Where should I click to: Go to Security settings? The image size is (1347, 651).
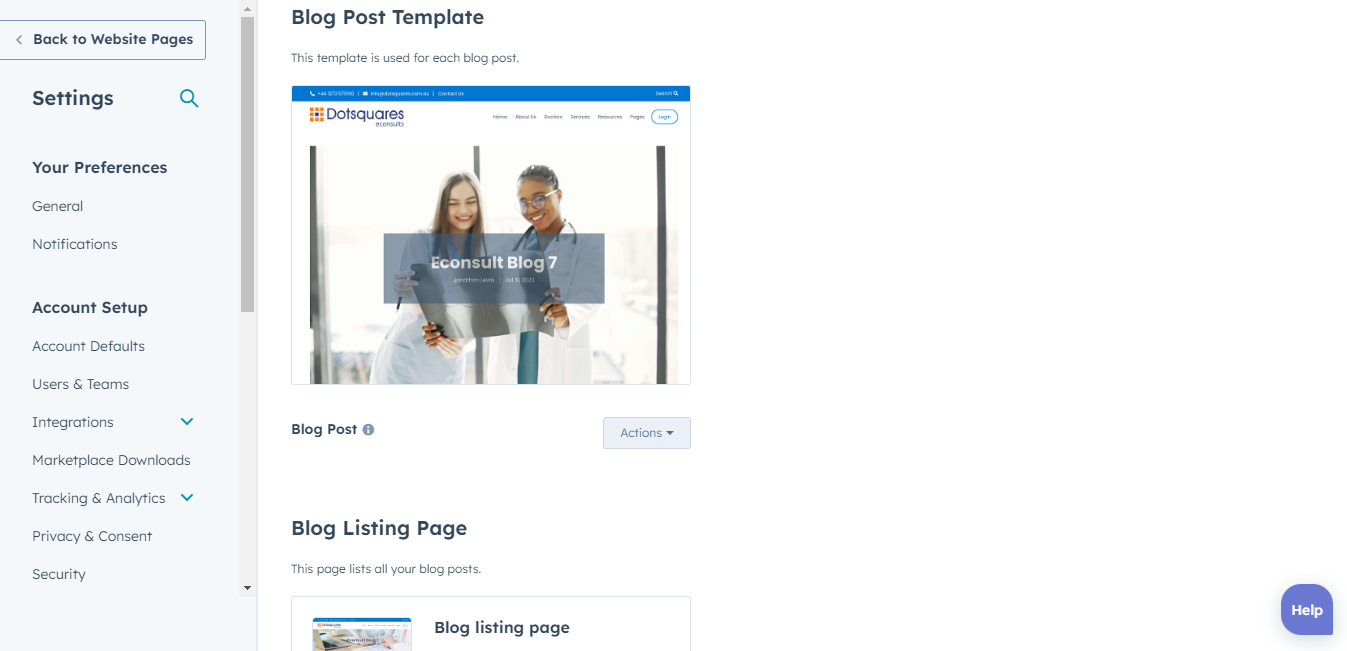[x=59, y=574]
